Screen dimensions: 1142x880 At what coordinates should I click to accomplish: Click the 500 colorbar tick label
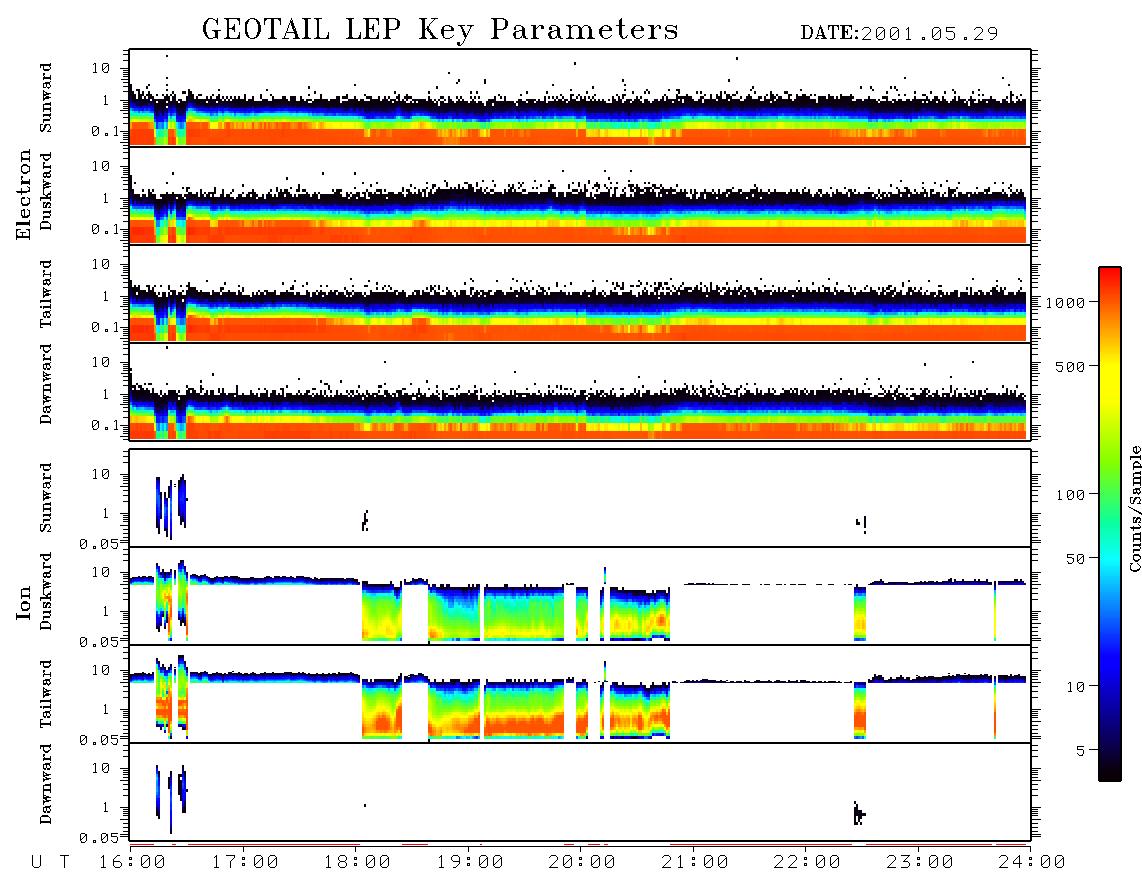[x=1070, y=366]
